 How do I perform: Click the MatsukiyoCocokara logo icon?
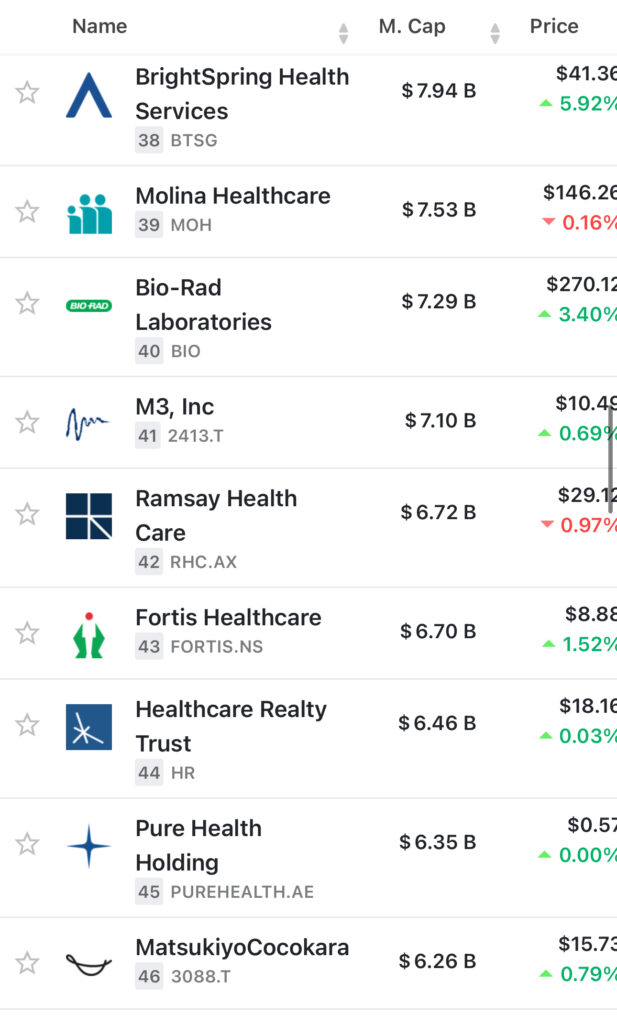pos(89,964)
